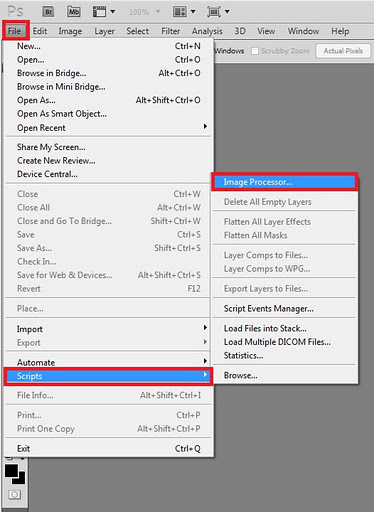Viewport: 374px width, 512px height.
Task: Choose Browse... in Scripts submenu
Action: tap(285, 376)
